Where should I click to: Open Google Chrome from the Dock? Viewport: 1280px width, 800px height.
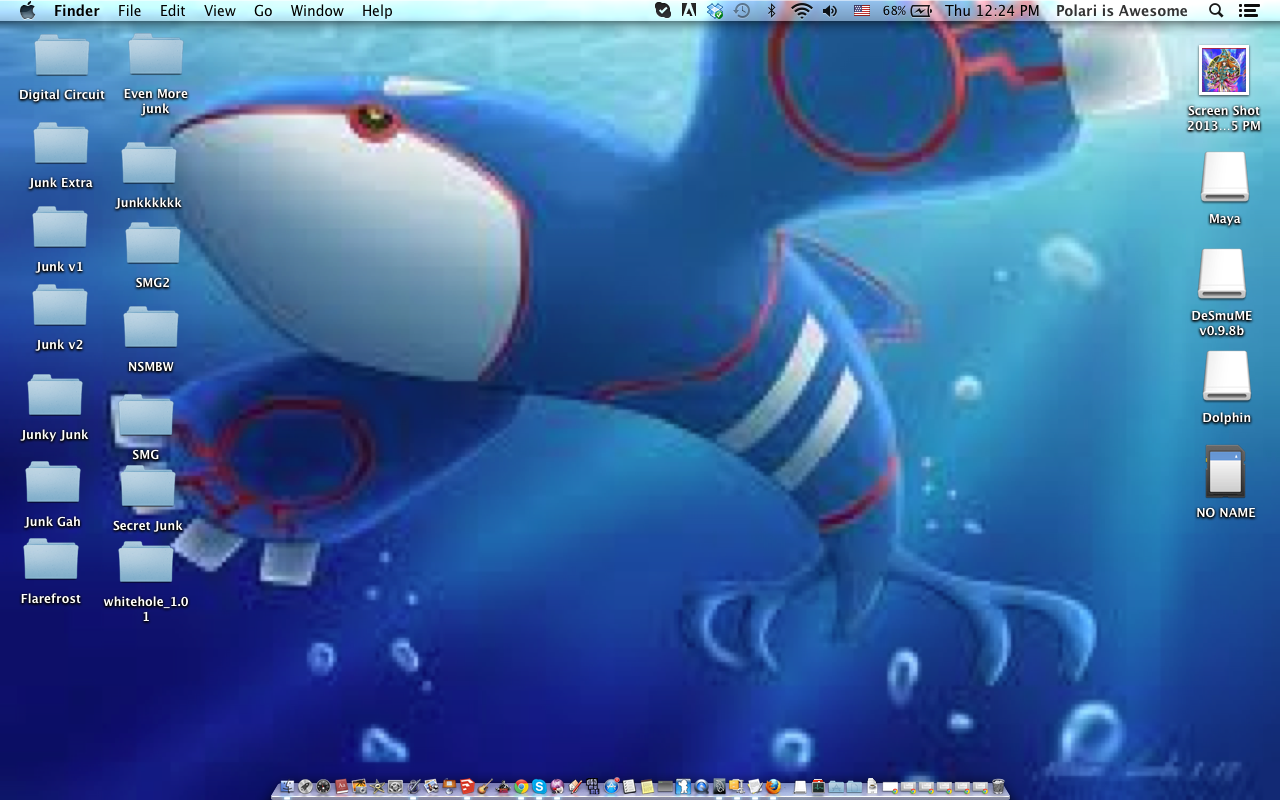coord(522,788)
